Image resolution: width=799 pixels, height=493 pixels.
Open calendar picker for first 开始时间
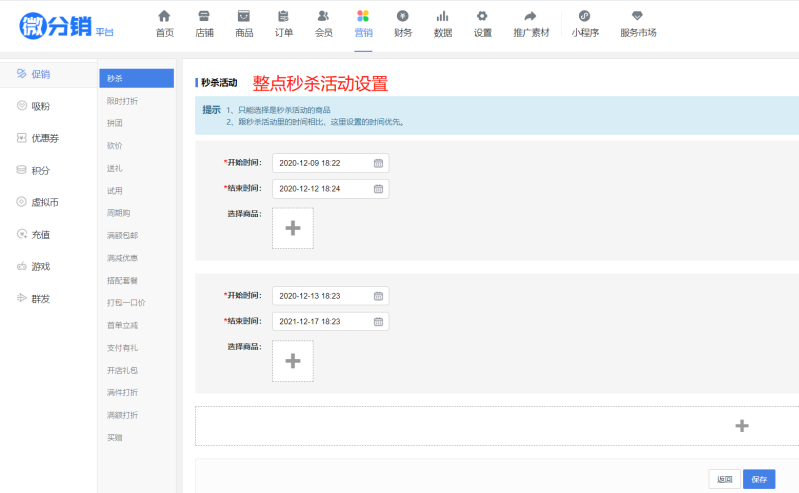378,163
